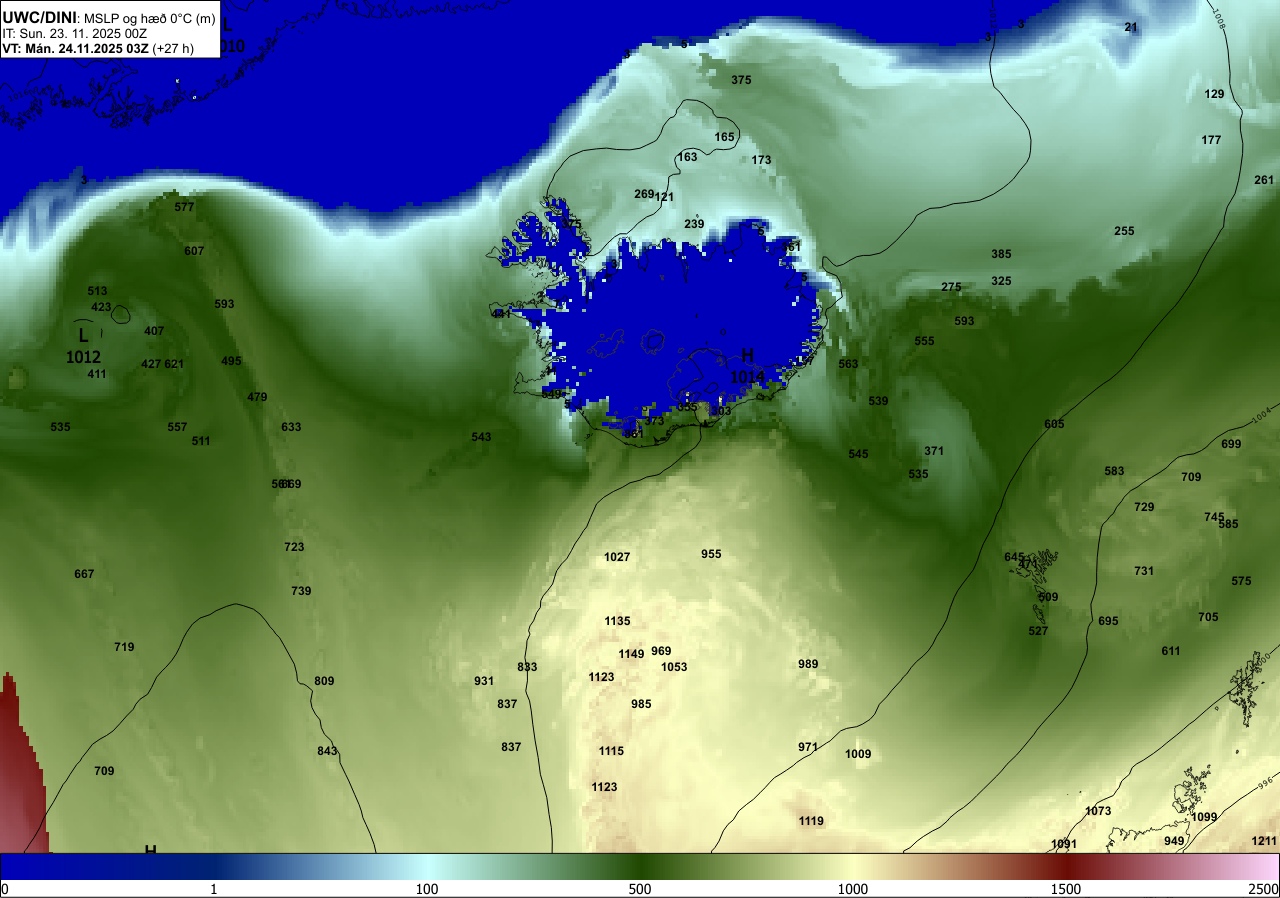This screenshot has width=1280, height=898.
Task: Click the 583 height value
Action: [x=1114, y=471]
